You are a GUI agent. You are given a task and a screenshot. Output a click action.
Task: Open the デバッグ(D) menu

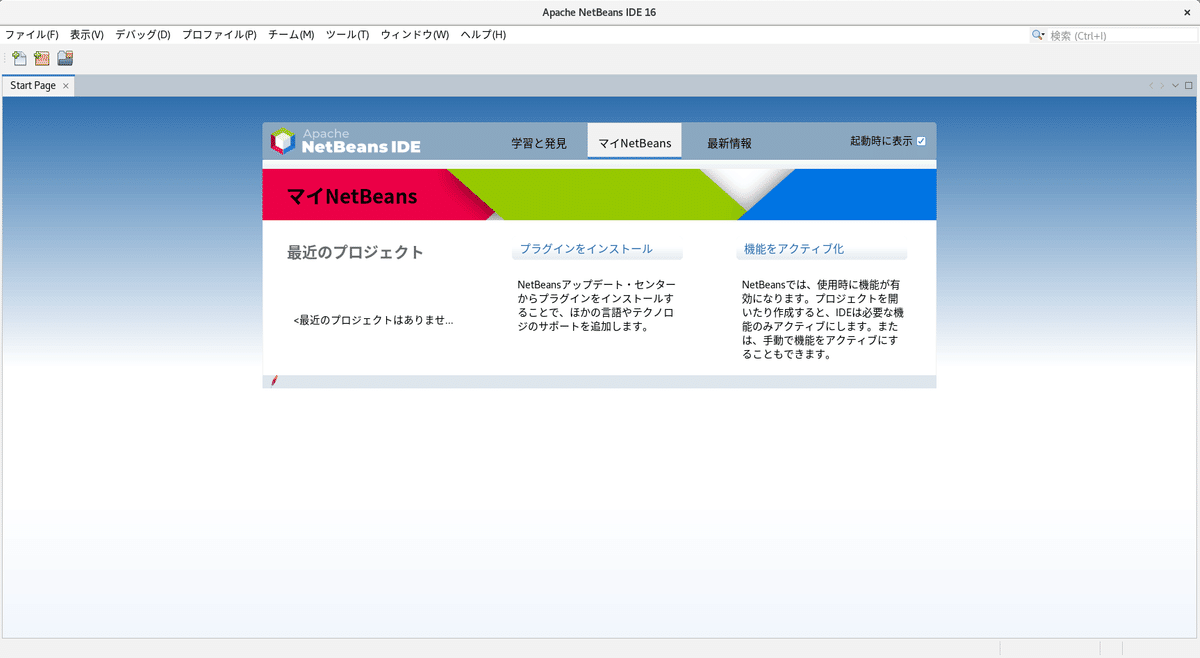click(143, 35)
